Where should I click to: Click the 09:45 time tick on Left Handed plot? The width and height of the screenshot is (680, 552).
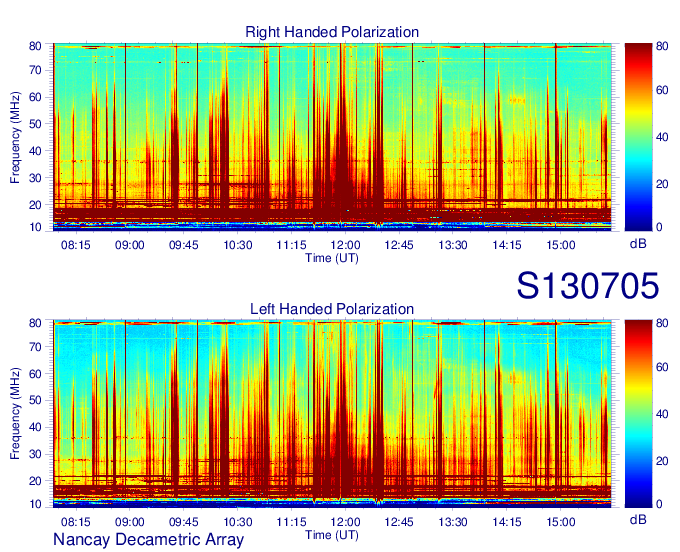click(x=184, y=522)
